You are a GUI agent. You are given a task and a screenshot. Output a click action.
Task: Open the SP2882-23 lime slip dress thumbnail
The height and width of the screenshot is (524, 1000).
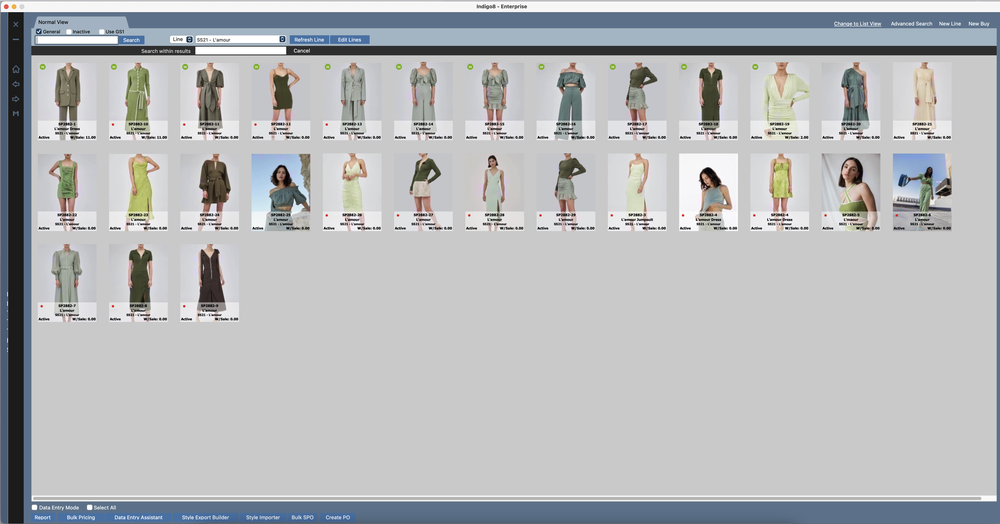click(x=138, y=192)
